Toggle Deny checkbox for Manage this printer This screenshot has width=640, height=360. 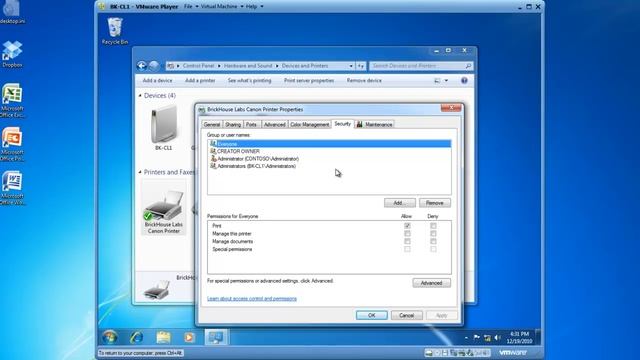433,233
